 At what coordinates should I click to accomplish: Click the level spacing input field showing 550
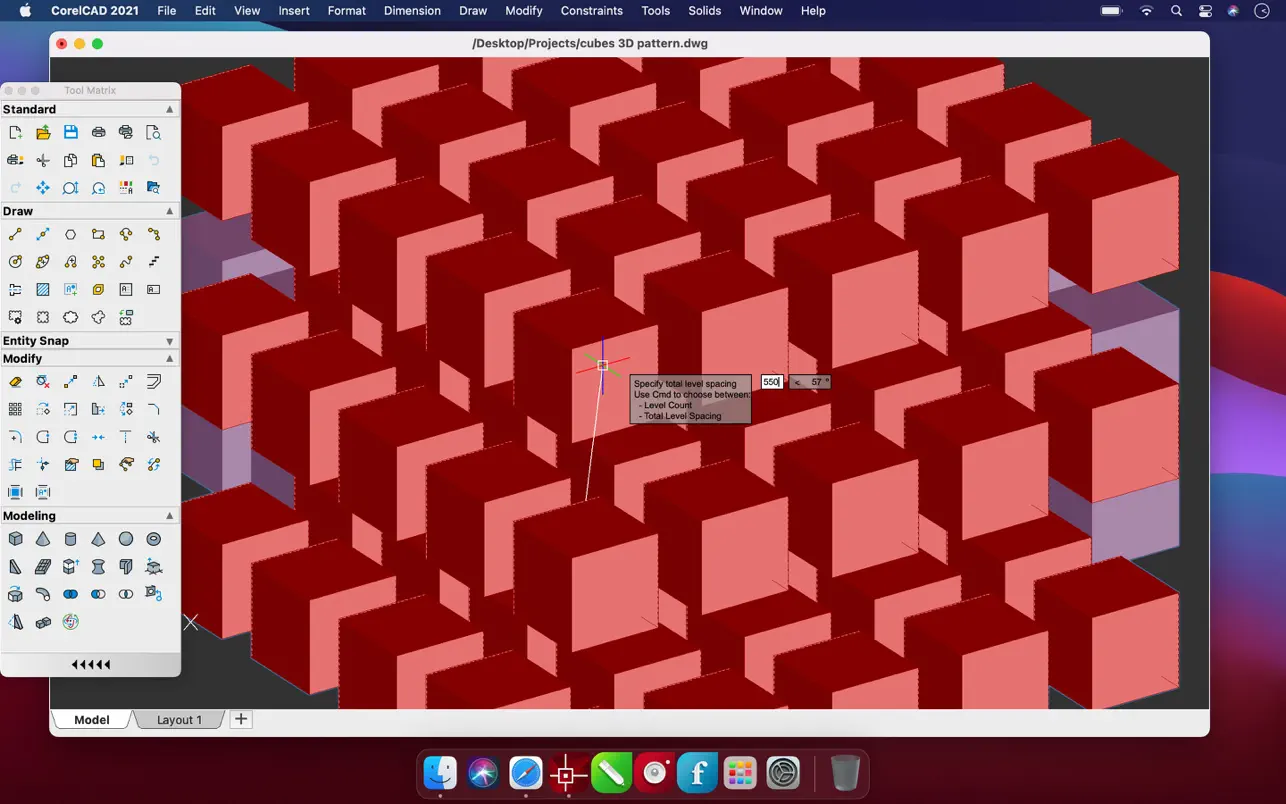click(x=771, y=382)
